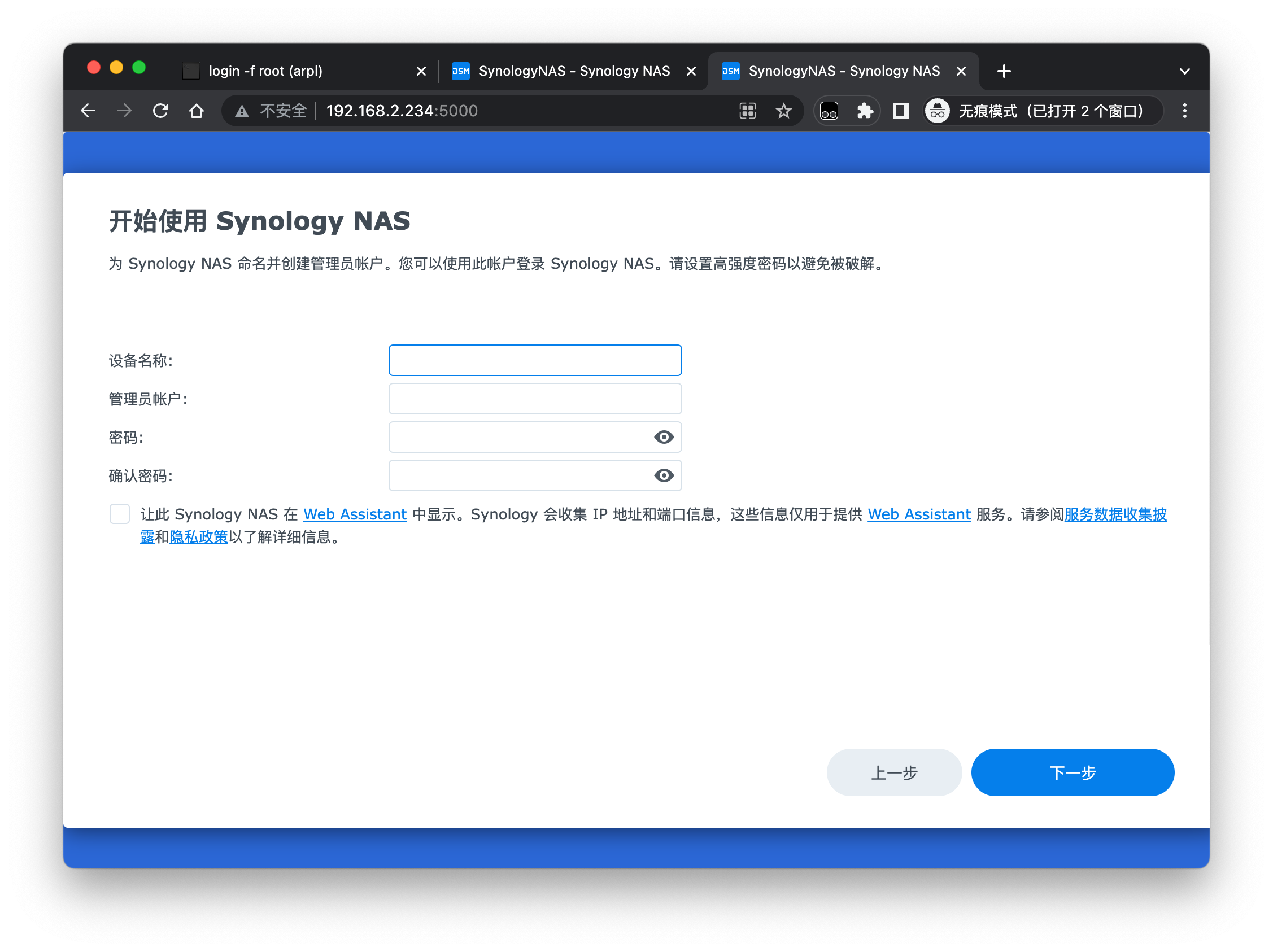The height and width of the screenshot is (952, 1273).
Task: Open the QR code grid icon in the address bar
Action: pos(747,111)
